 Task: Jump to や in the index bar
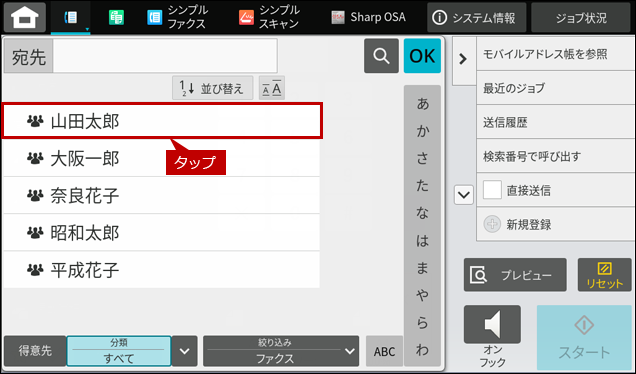click(422, 295)
